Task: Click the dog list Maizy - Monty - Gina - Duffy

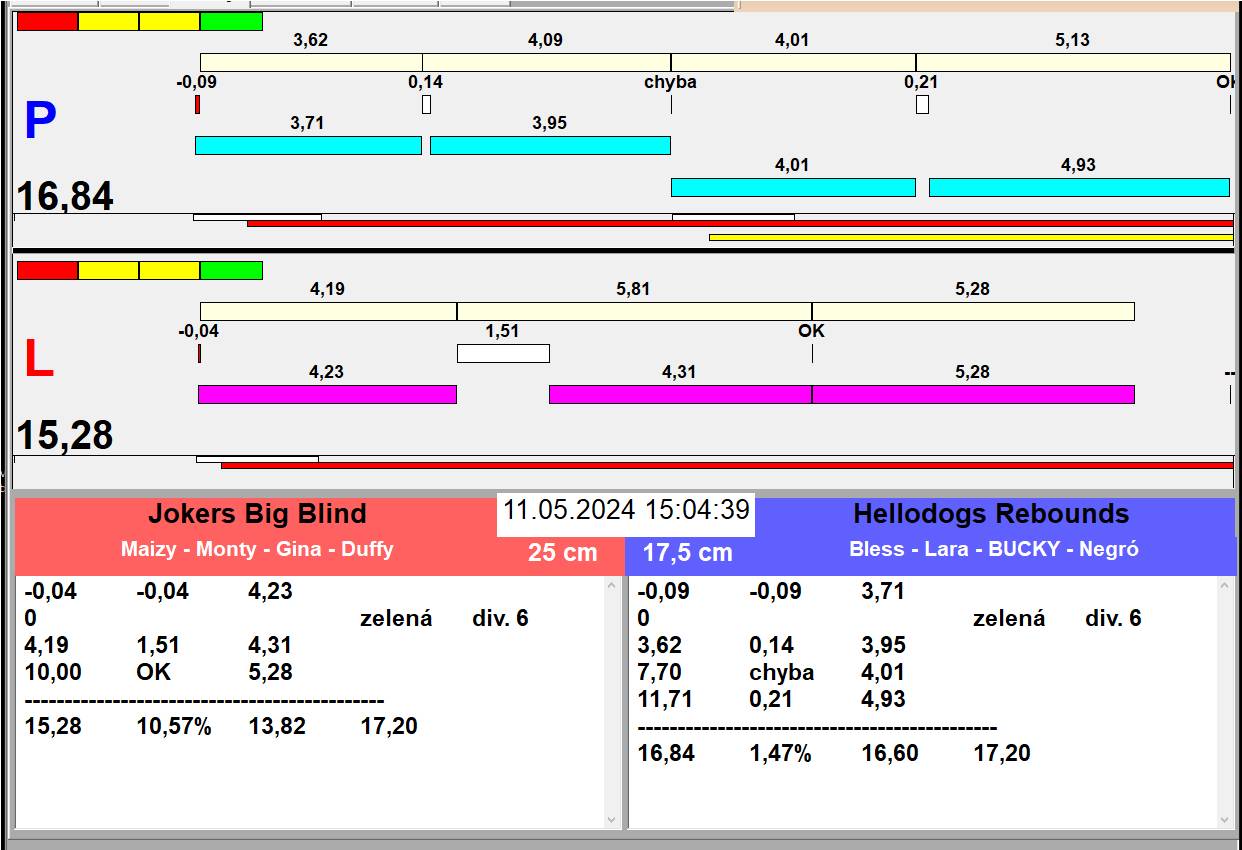Action: pos(257,549)
